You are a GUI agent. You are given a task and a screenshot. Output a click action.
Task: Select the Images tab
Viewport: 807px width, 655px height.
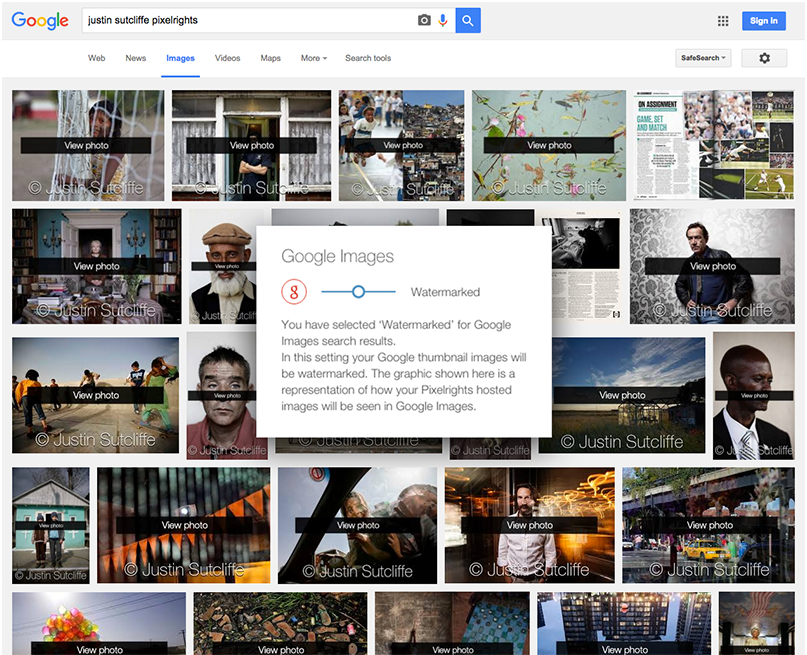(x=180, y=58)
